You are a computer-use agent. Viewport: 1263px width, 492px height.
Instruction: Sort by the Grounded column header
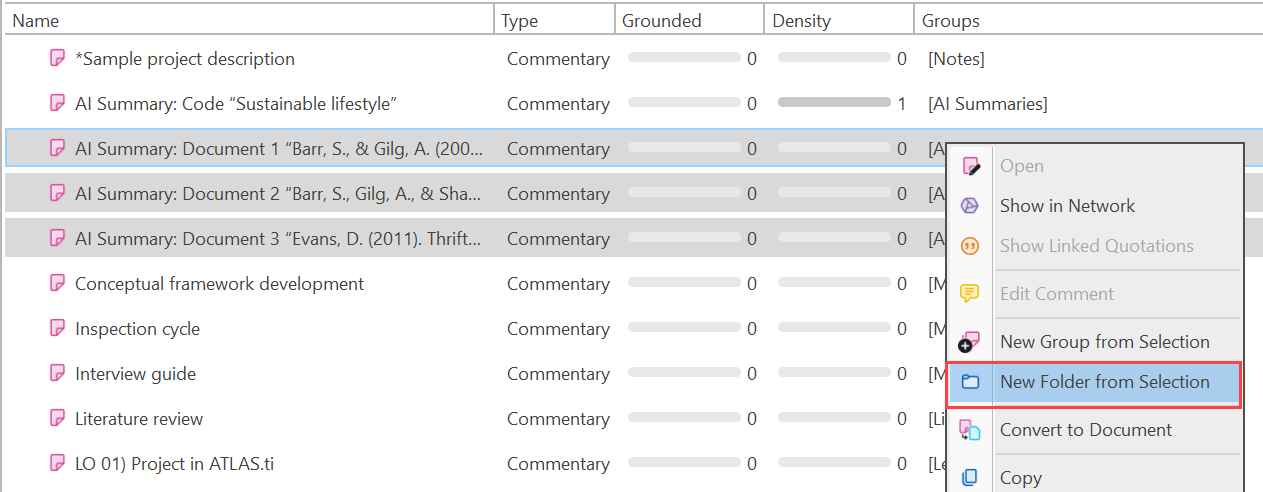(x=661, y=20)
